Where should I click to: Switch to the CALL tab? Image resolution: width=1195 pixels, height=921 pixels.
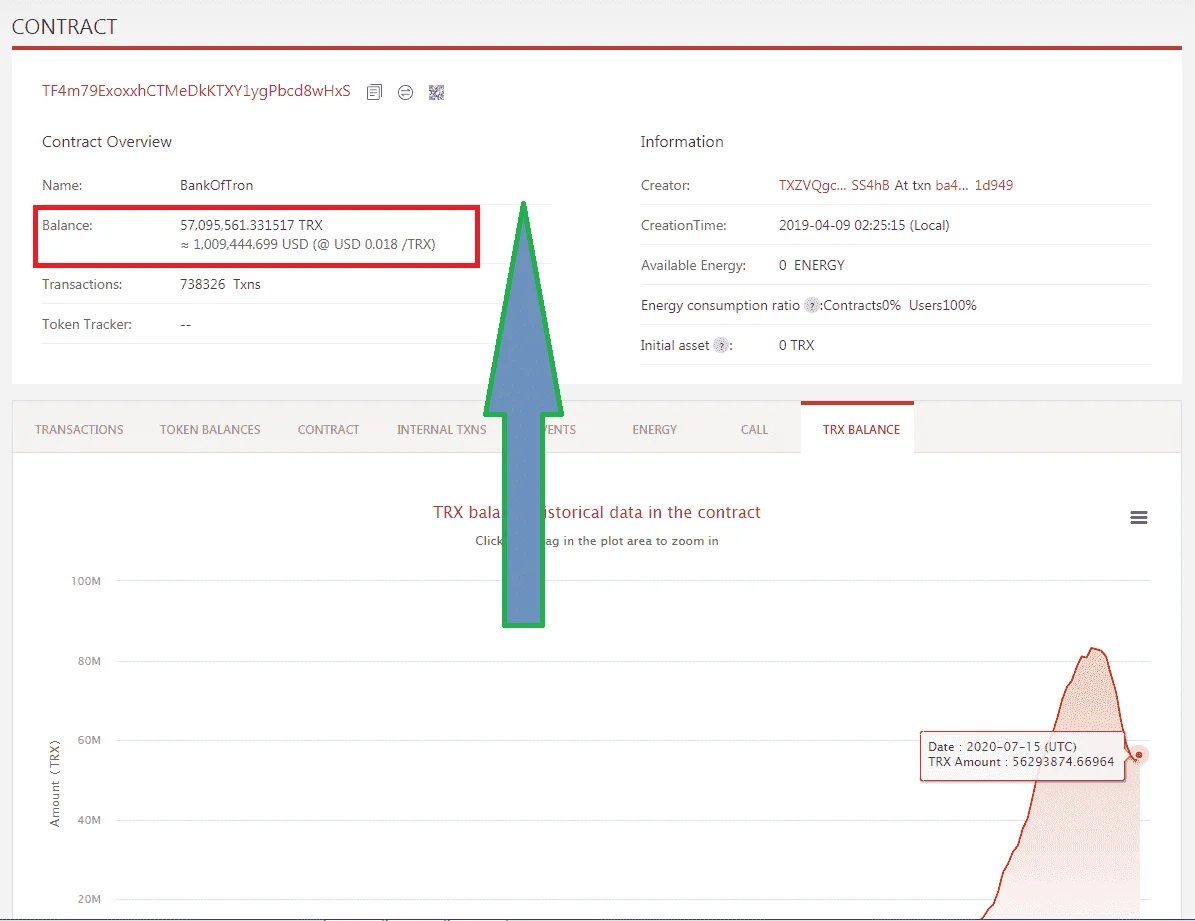click(754, 429)
